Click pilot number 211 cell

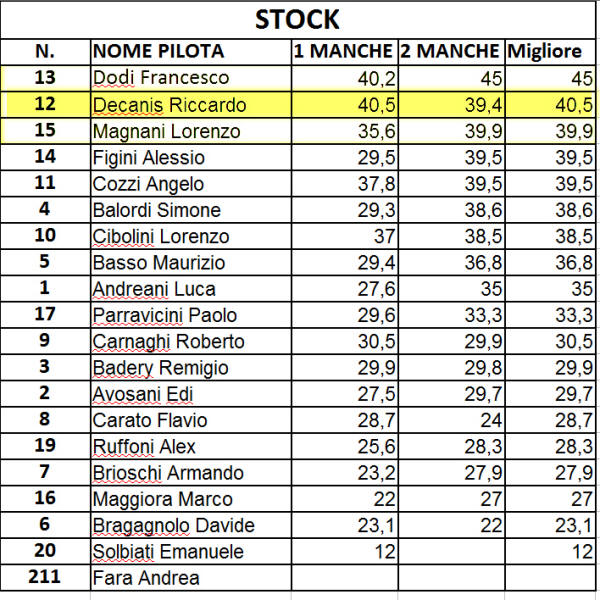[x=45, y=577]
